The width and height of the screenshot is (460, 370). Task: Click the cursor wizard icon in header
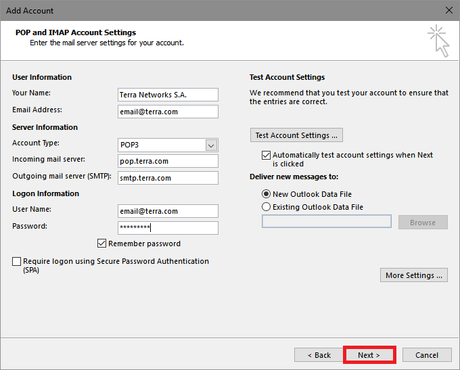click(x=439, y=41)
